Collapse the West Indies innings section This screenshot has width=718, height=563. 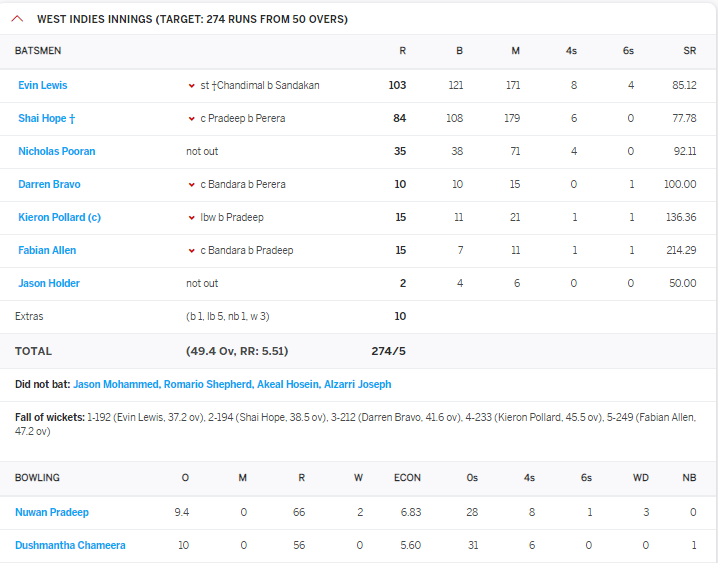[17, 19]
